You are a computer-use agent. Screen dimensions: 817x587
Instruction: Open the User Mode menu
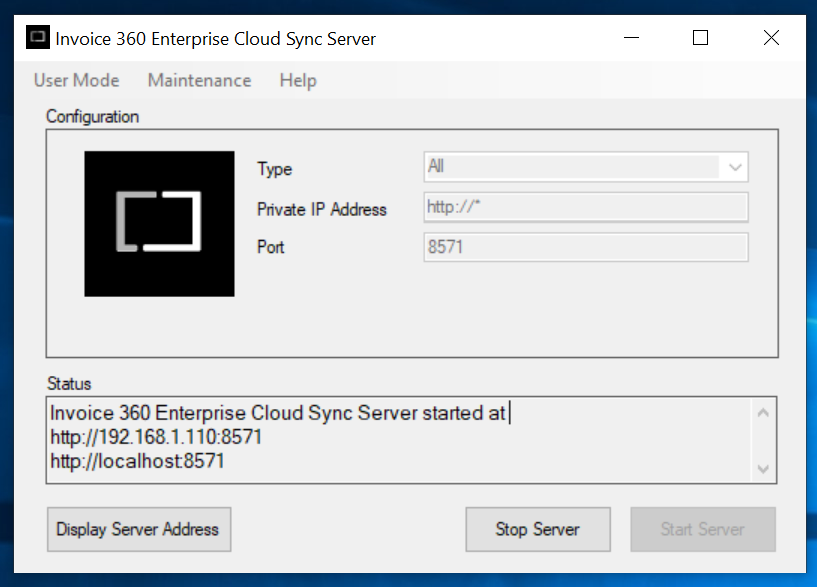(77, 80)
